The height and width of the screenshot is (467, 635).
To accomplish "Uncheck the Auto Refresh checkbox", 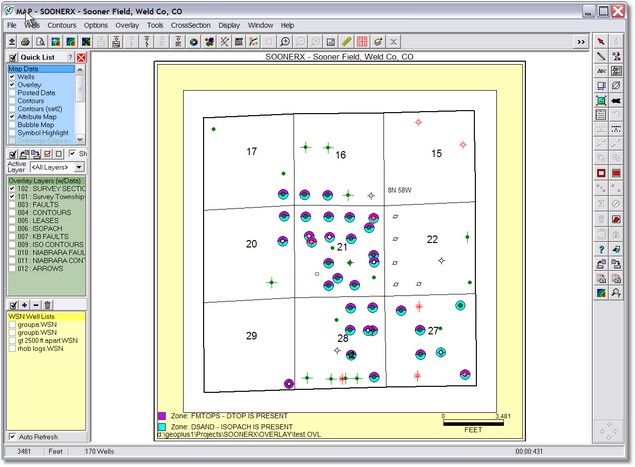I will pyautogui.click(x=12, y=437).
